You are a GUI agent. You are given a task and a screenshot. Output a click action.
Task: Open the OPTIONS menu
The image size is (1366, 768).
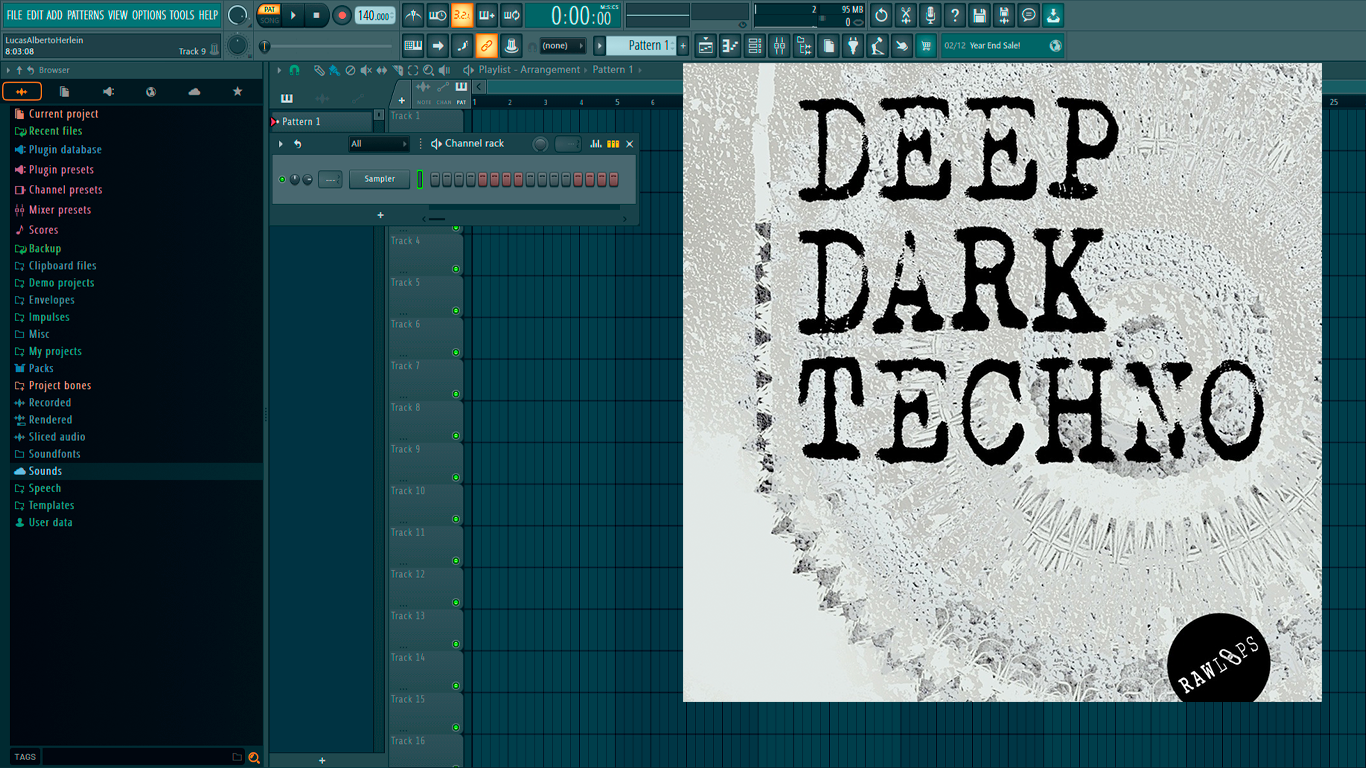click(x=149, y=15)
